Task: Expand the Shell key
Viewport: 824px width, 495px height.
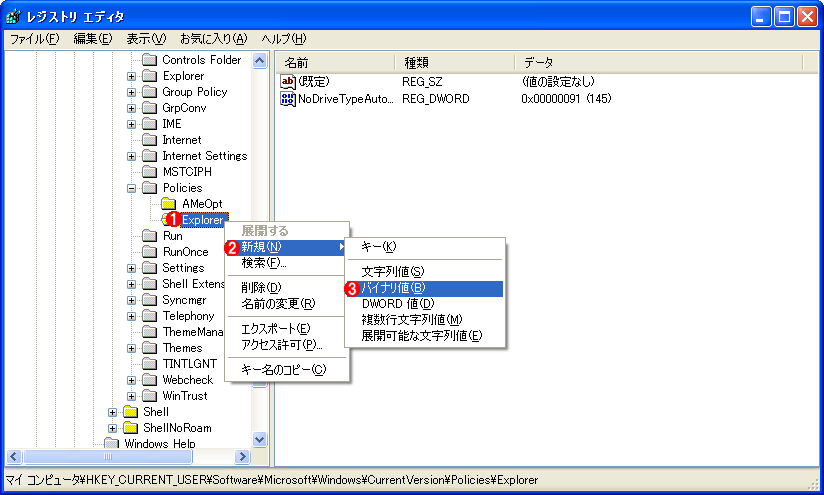Action: [112, 412]
